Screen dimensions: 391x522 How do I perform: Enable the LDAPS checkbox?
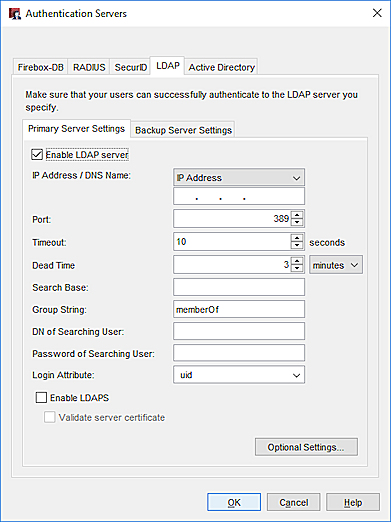41,397
